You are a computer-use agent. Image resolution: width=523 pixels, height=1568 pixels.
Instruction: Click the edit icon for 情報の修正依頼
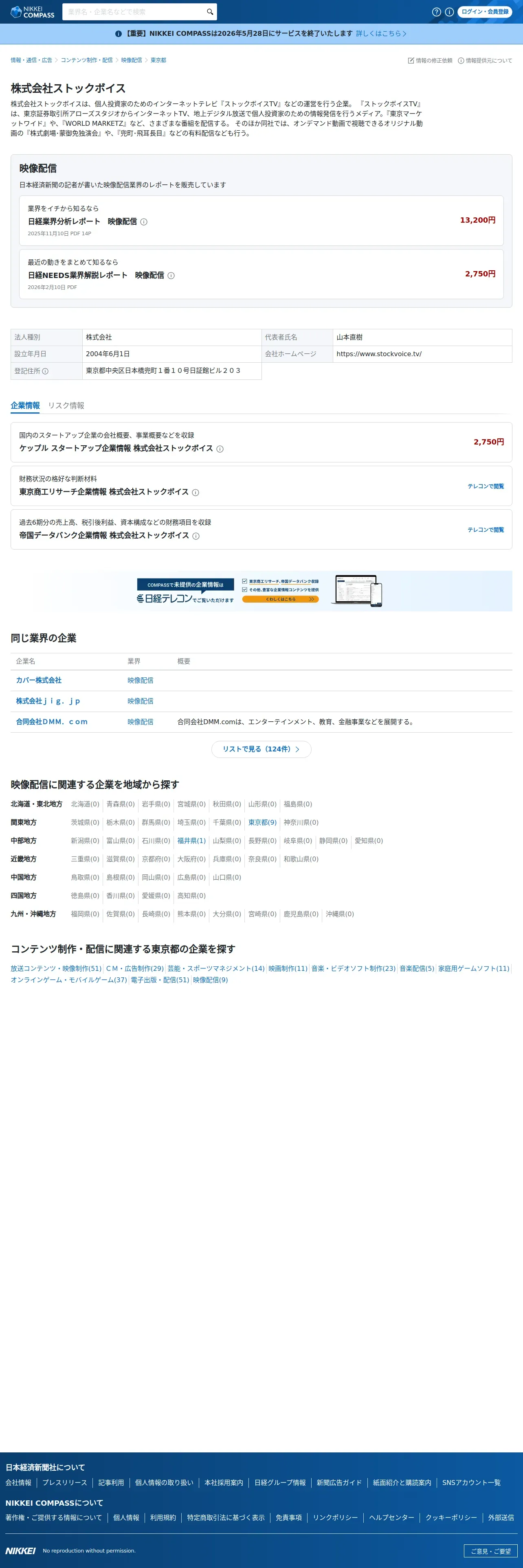pyautogui.click(x=411, y=61)
